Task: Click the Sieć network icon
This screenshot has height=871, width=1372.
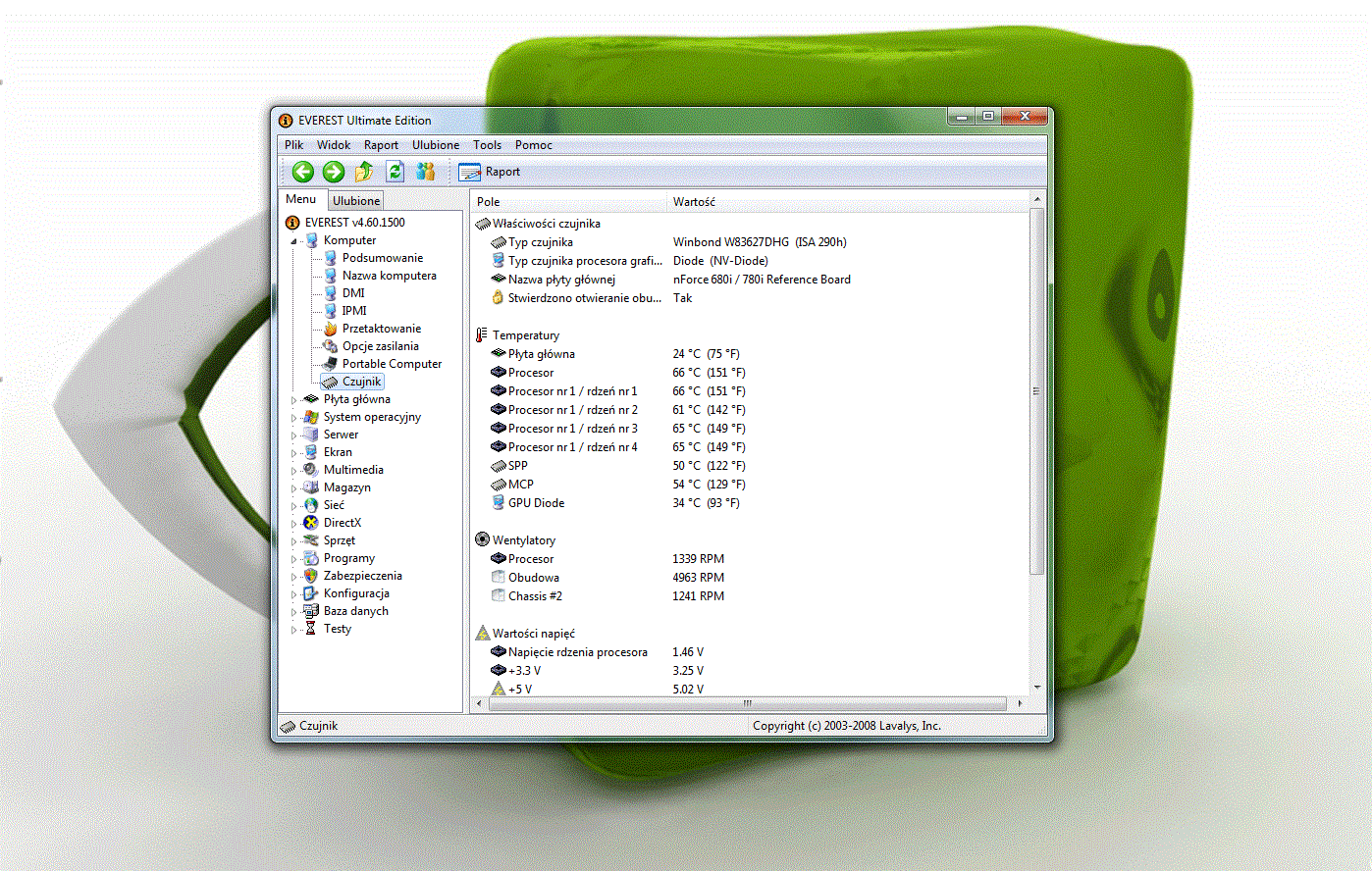Action: pyautogui.click(x=311, y=505)
